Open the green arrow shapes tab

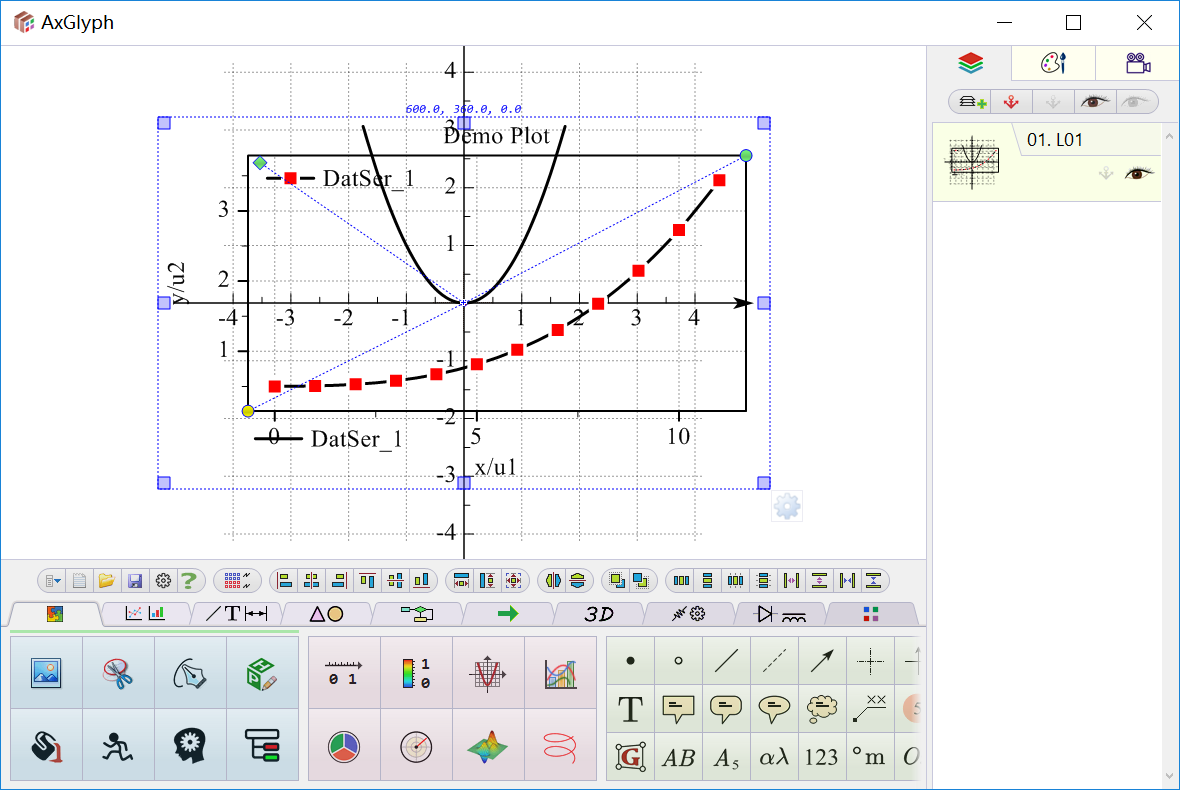tap(508, 614)
